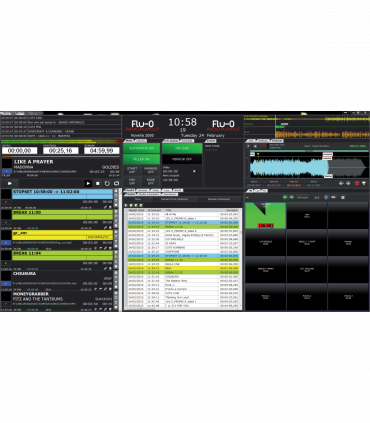Click the green playing cart with red timer
Screen dimensions: 370x423
pyautogui.click(x=266, y=215)
